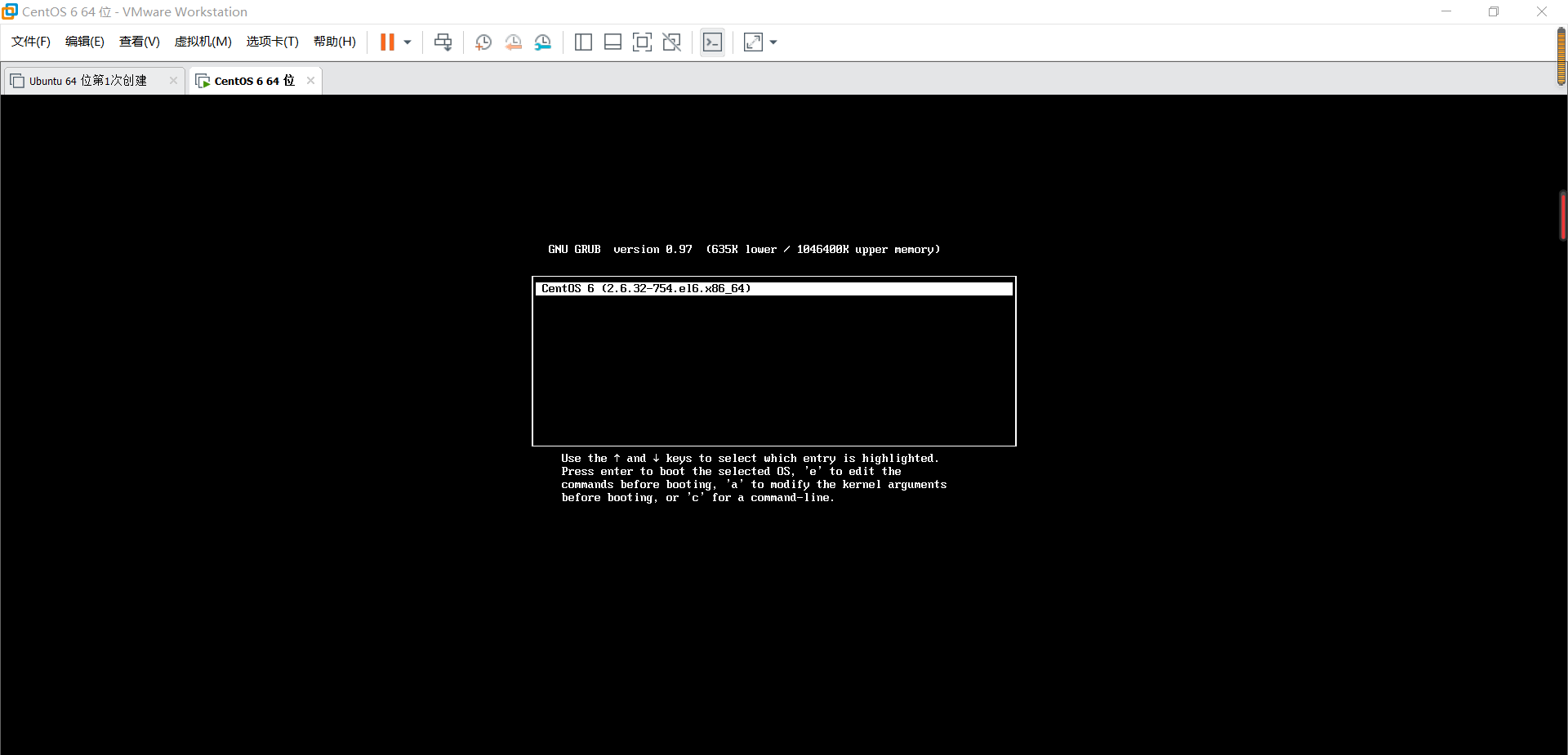This screenshot has height=755, width=1568.
Task: Show or hide the library sidebar
Action: coord(583,42)
